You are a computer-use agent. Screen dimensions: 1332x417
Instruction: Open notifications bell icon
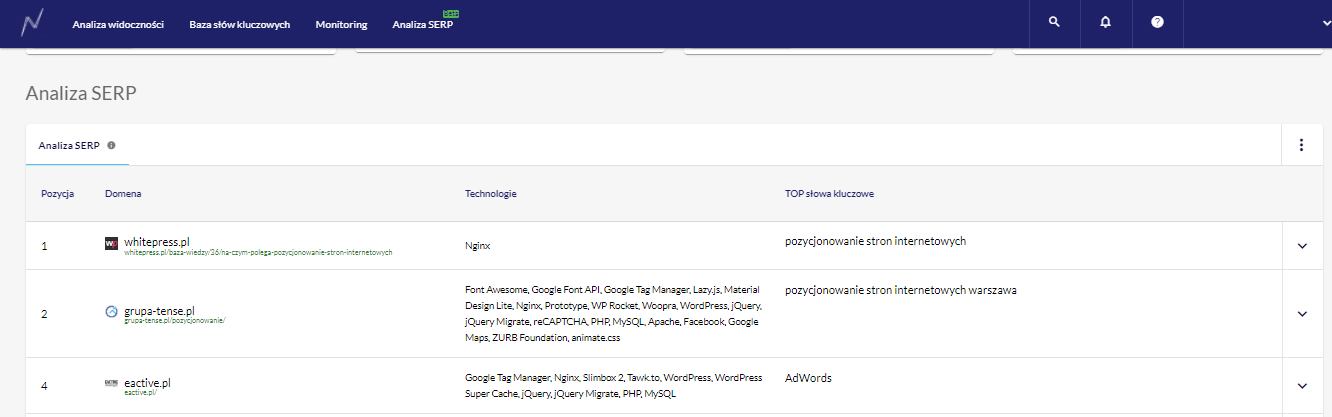pos(1105,22)
